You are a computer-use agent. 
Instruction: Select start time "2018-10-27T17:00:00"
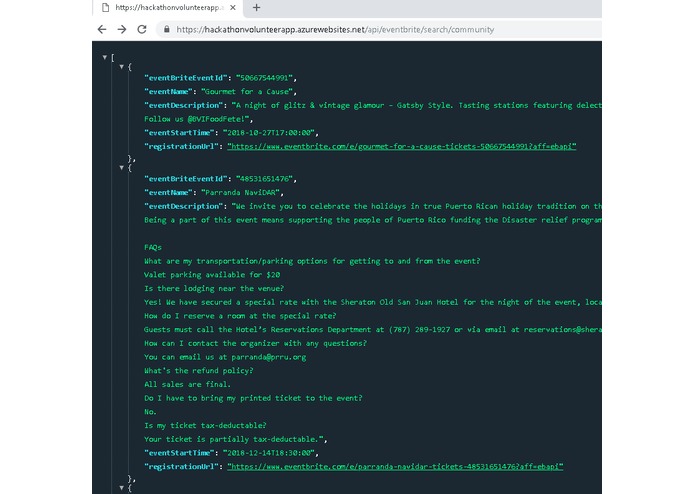pos(269,133)
